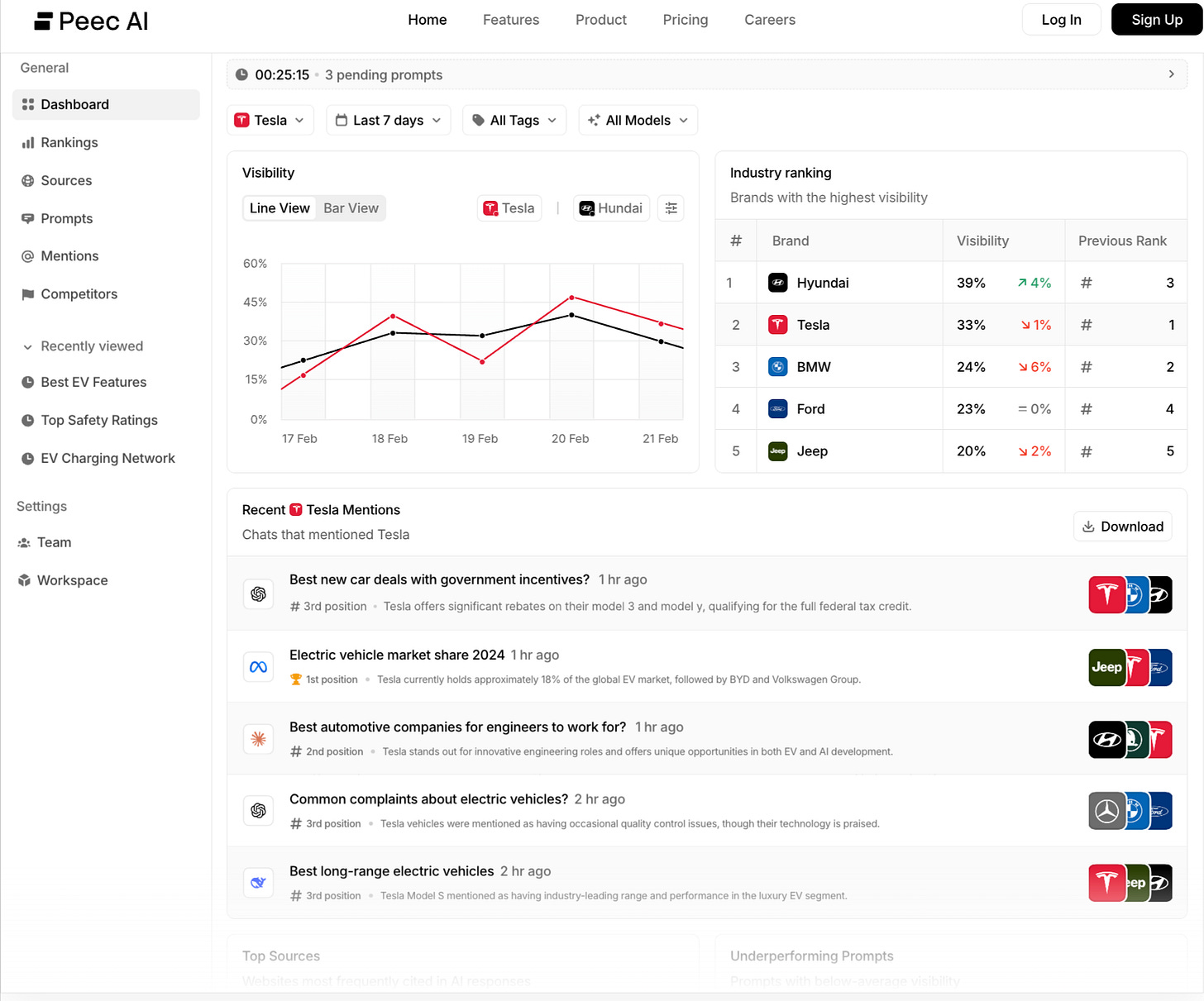Download the Tesla mentions
The image size is (1204, 1001).
coord(1122,527)
